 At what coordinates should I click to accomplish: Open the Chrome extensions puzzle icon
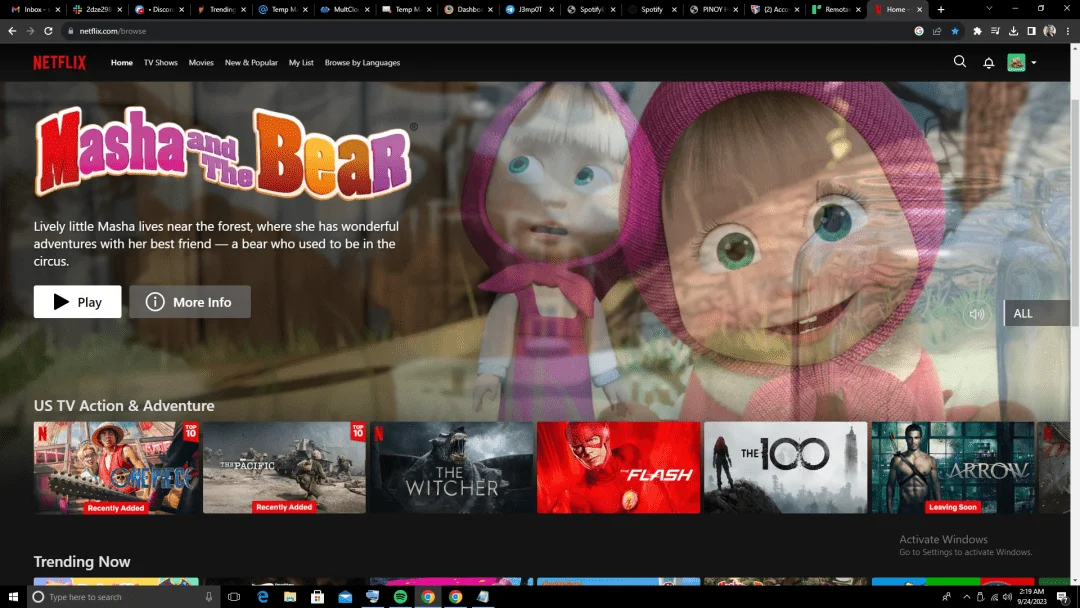coord(977,31)
